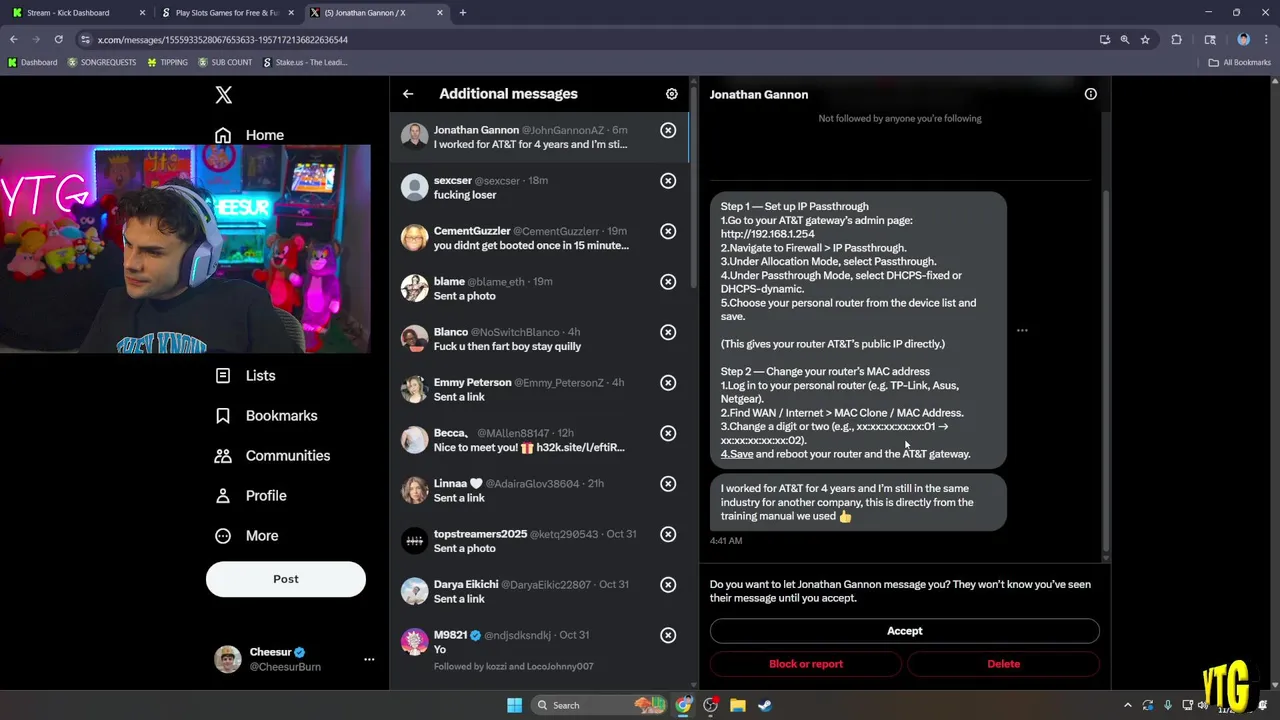Dismiss Darya Eikichi message request
This screenshot has width=1280, height=720.
668,585
